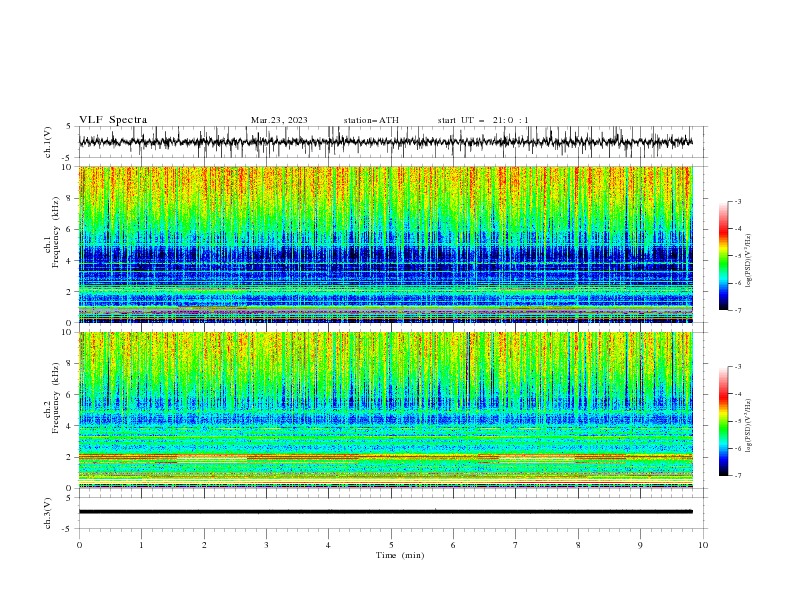Click time axis tick label "7"
792x612 pixels.
click(x=516, y=545)
